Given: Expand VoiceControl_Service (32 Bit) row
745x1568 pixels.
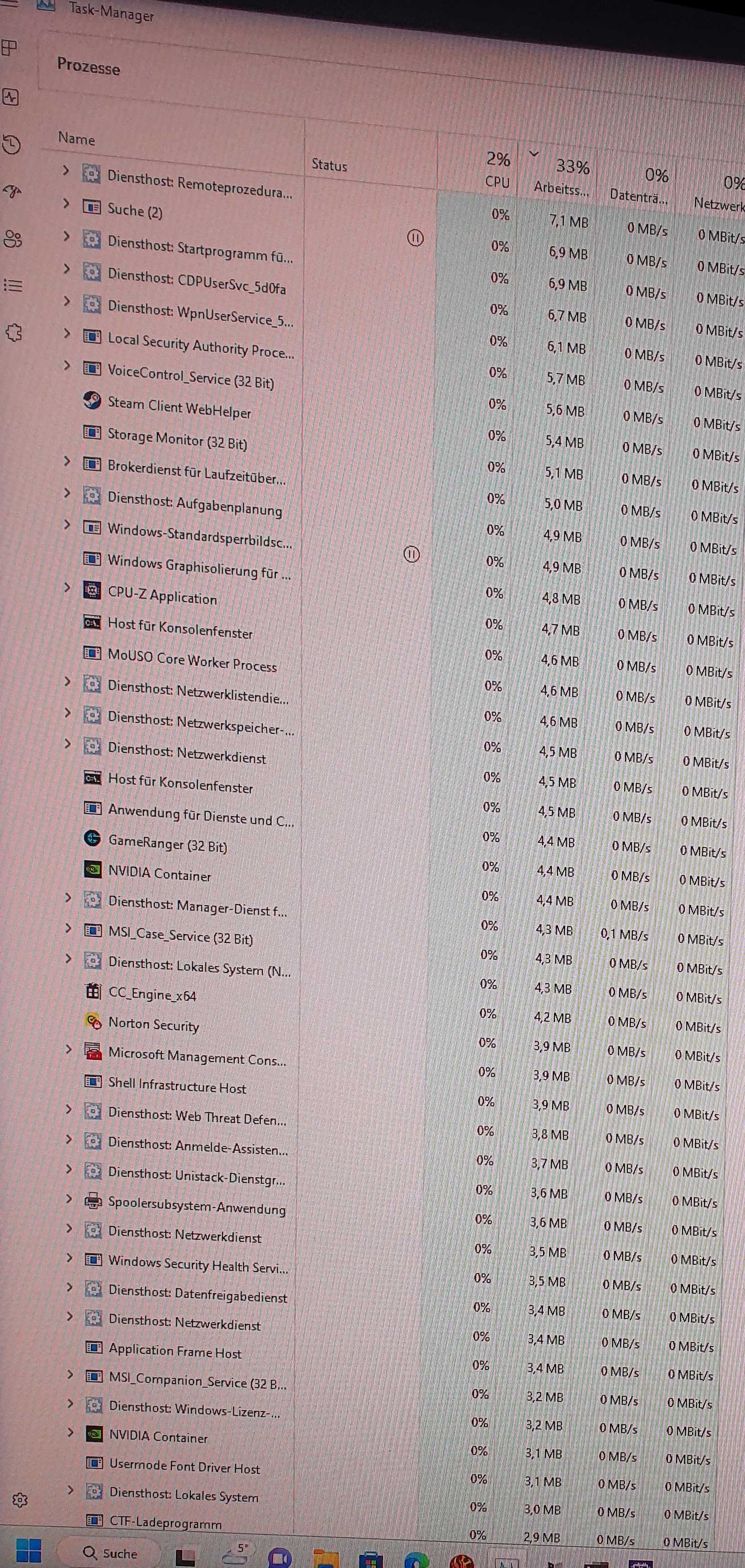Looking at the screenshot, I should (66, 365).
